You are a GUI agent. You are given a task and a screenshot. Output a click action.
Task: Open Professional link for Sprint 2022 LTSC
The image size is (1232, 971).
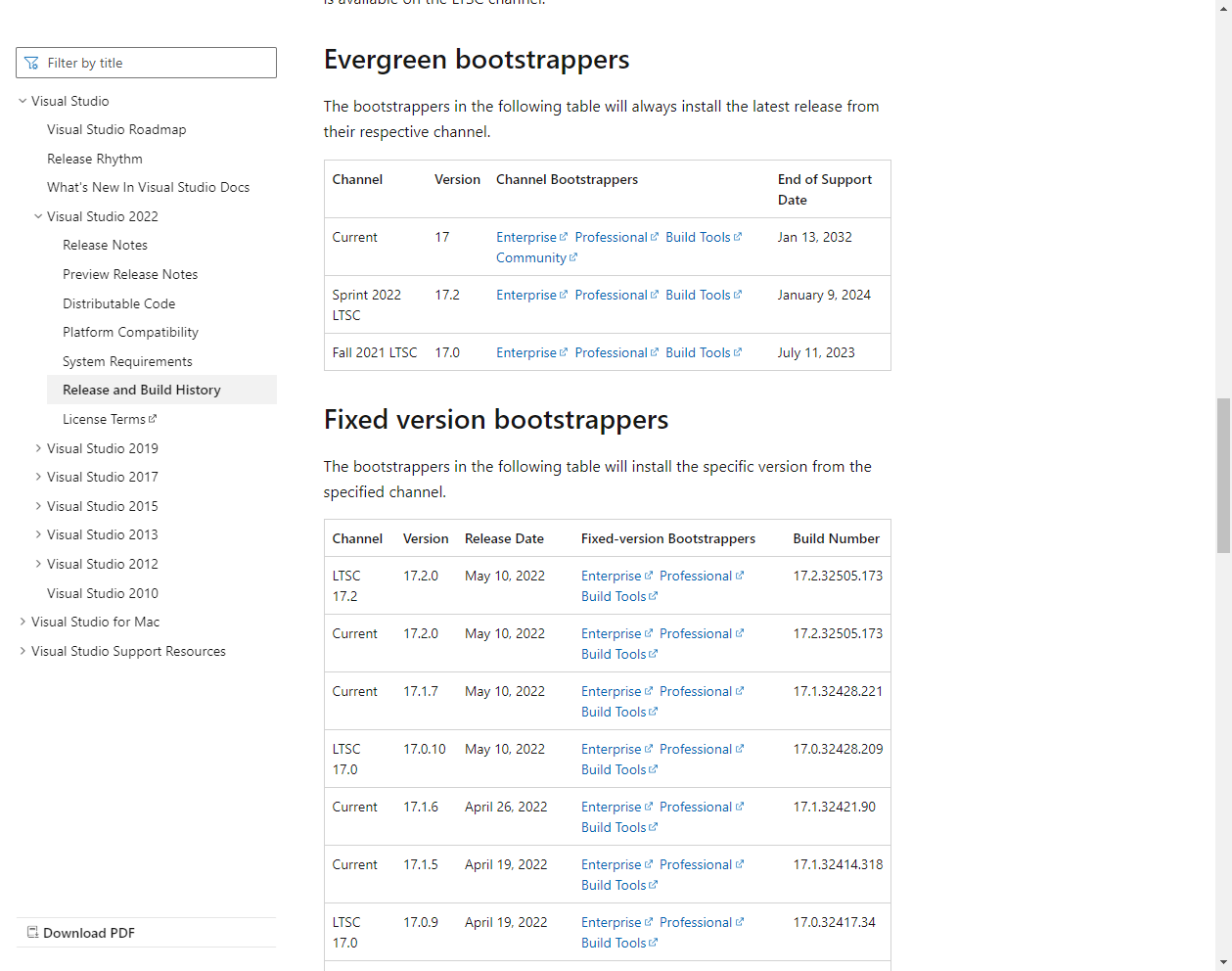click(611, 295)
